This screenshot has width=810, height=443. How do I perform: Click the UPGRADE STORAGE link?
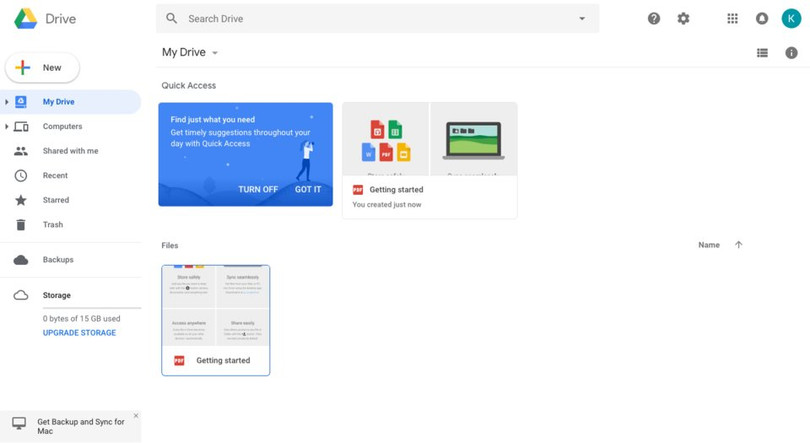(x=79, y=333)
